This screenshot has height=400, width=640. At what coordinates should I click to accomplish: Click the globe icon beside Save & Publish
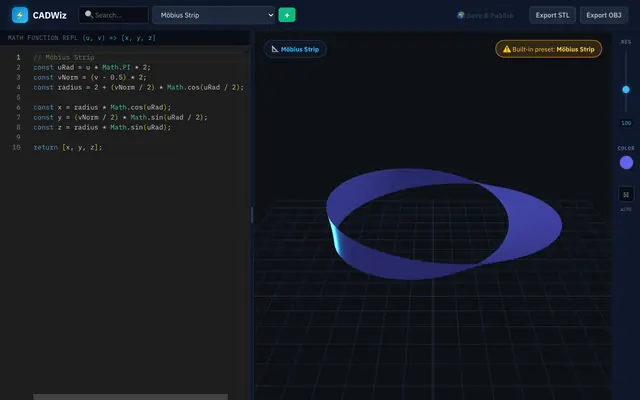pos(460,15)
